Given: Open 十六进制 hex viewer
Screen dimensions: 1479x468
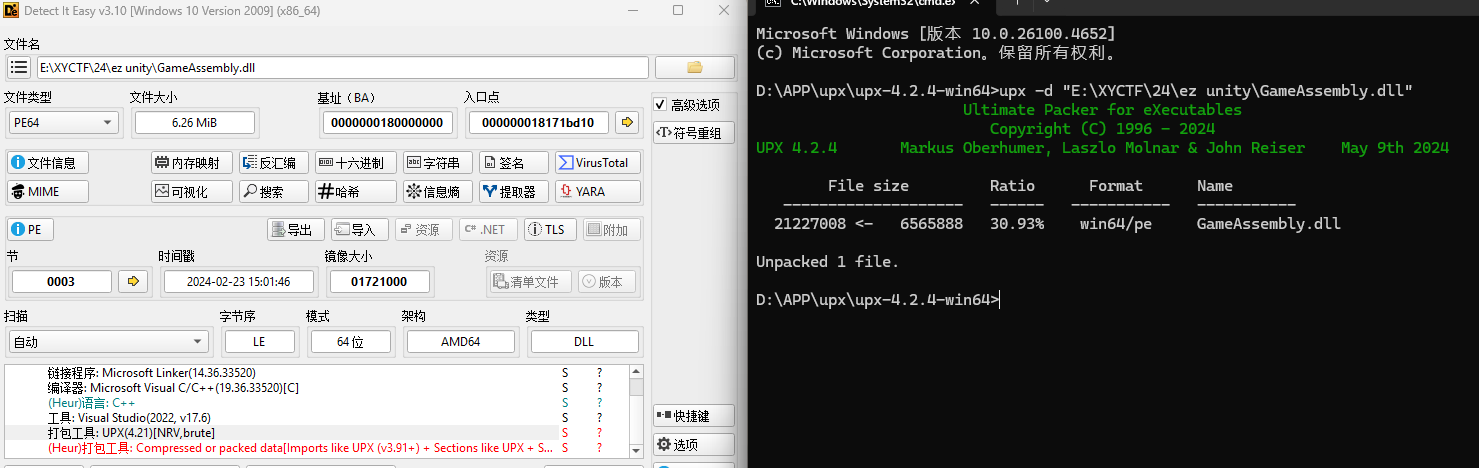Looking at the screenshot, I should coord(355,162).
